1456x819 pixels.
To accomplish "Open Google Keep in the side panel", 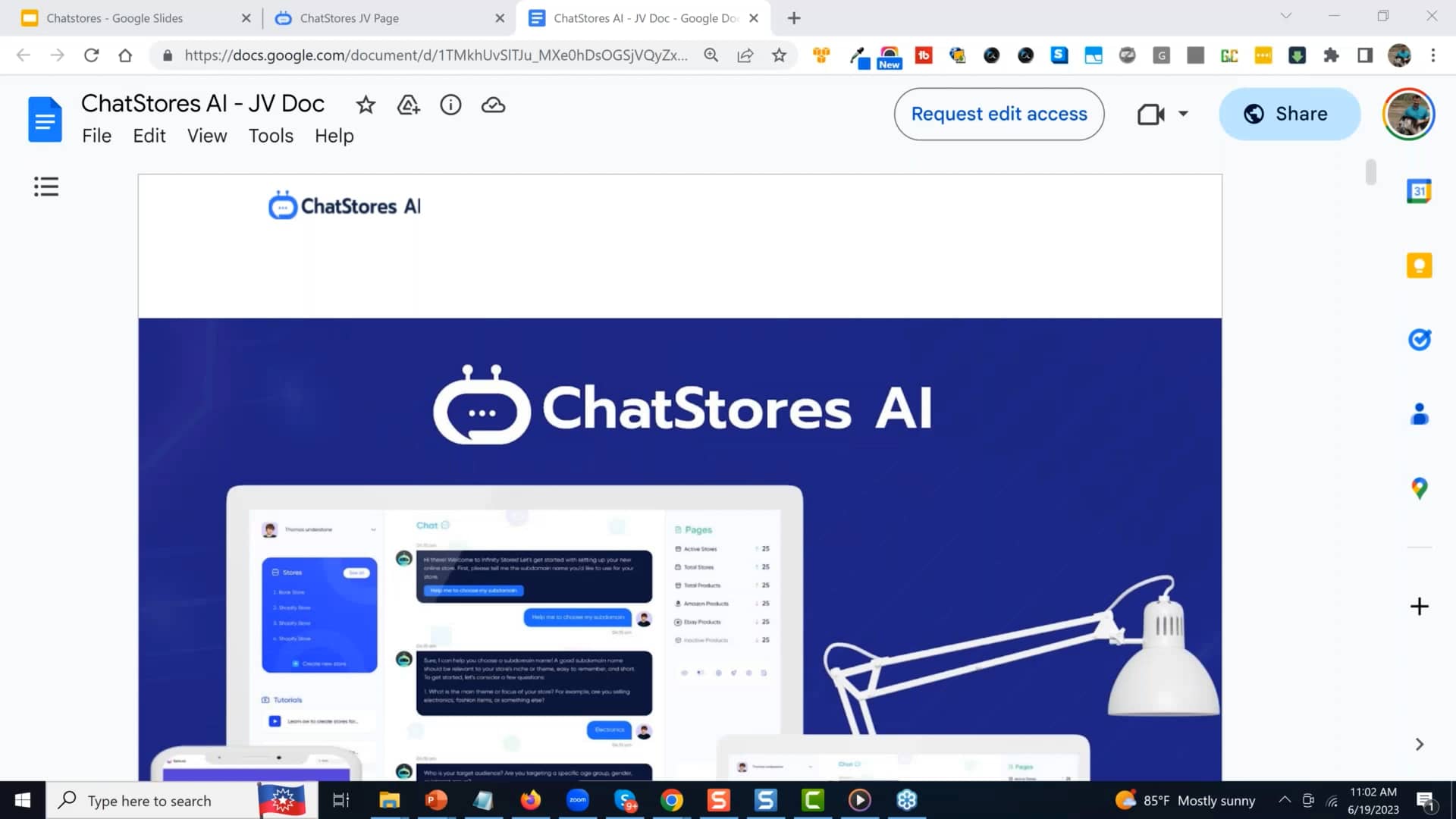I will pyautogui.click(x=1420, y=265).
